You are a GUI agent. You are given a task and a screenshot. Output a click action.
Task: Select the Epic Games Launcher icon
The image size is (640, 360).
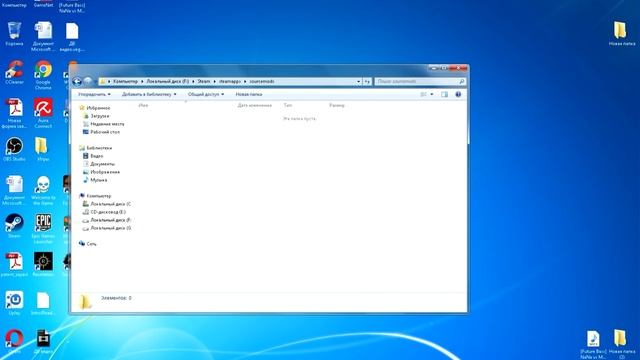43,229
